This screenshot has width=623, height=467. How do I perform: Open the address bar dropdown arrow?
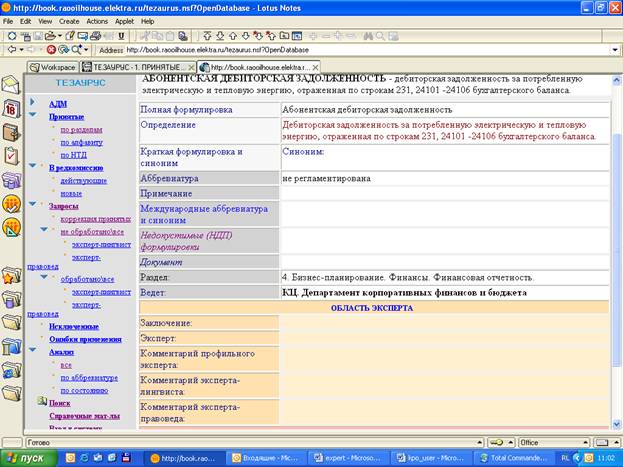tap(615, 50)
